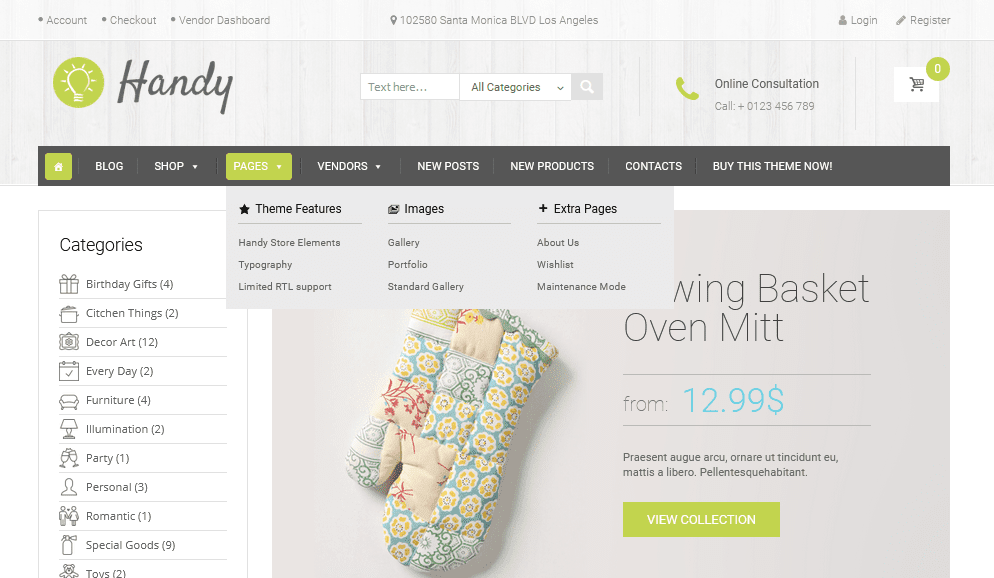994x578 pixels.
Task: Click the green home icon in navbar
Action: click(58, 167)
